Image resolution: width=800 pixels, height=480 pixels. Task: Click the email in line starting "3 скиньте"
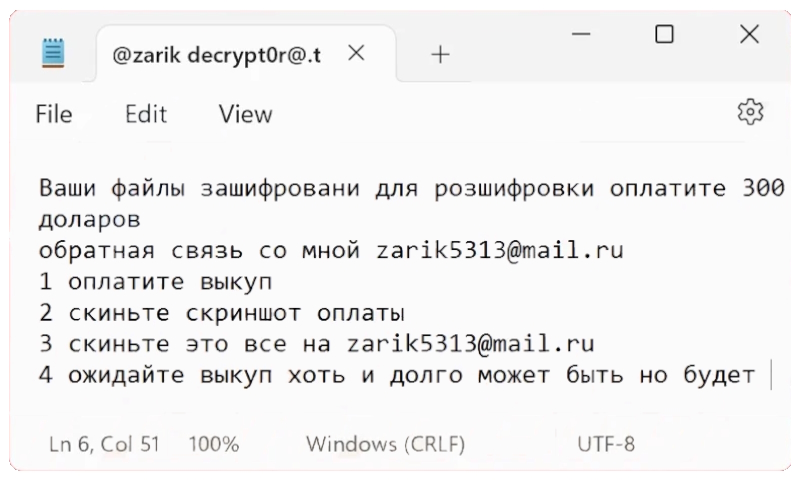[x=471, y=344]
